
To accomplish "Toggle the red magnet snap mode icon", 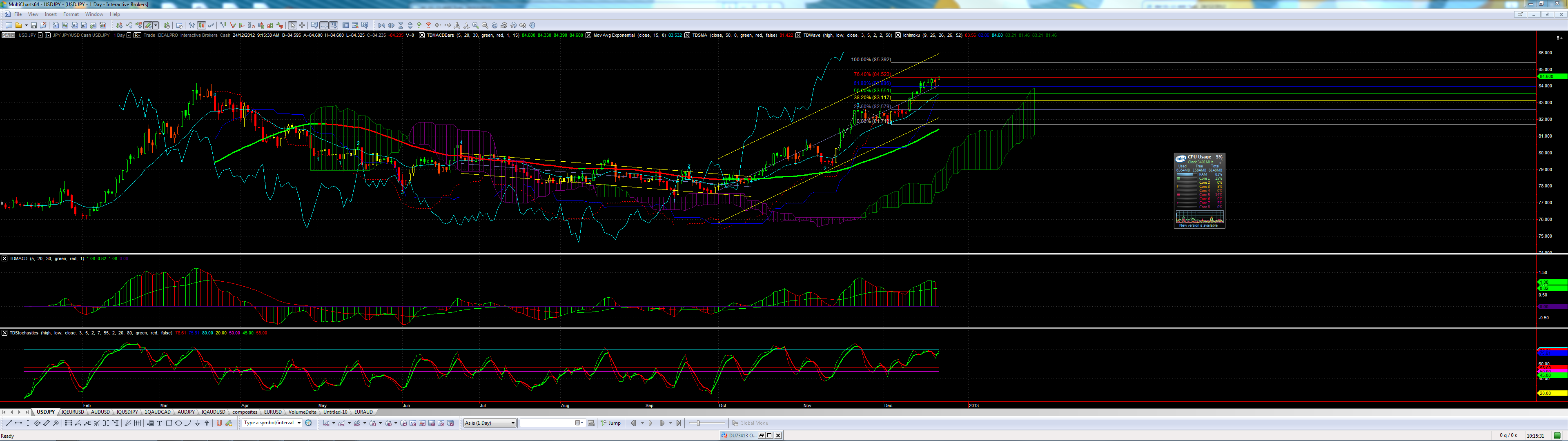I will [x=219, y=423].
